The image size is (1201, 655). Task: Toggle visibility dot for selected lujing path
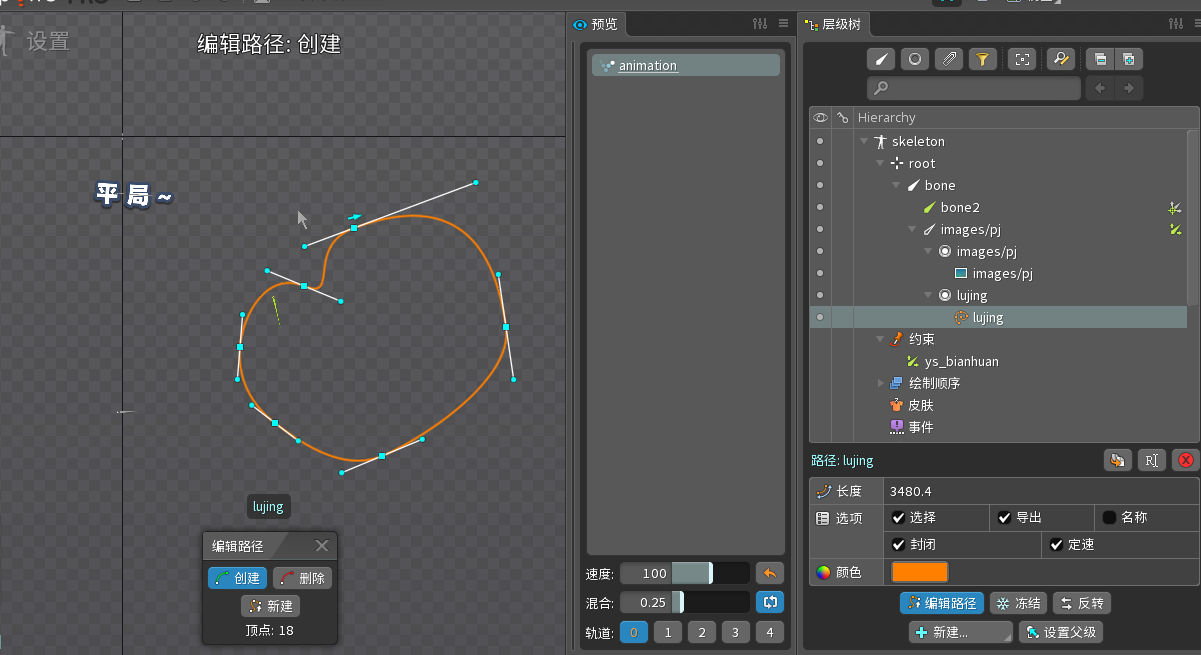820,317
